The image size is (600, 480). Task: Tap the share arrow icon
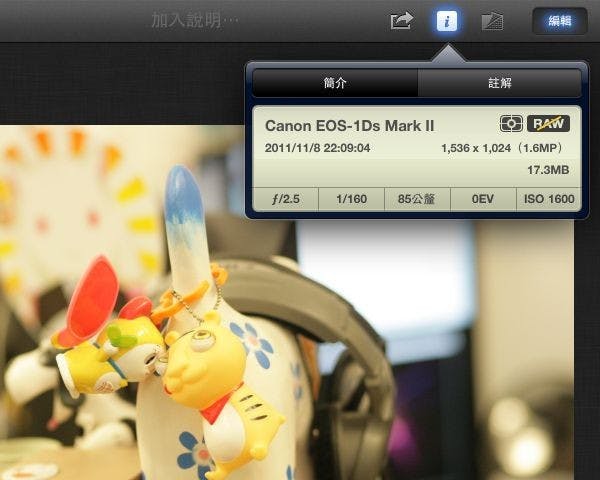tap(401, 21)
